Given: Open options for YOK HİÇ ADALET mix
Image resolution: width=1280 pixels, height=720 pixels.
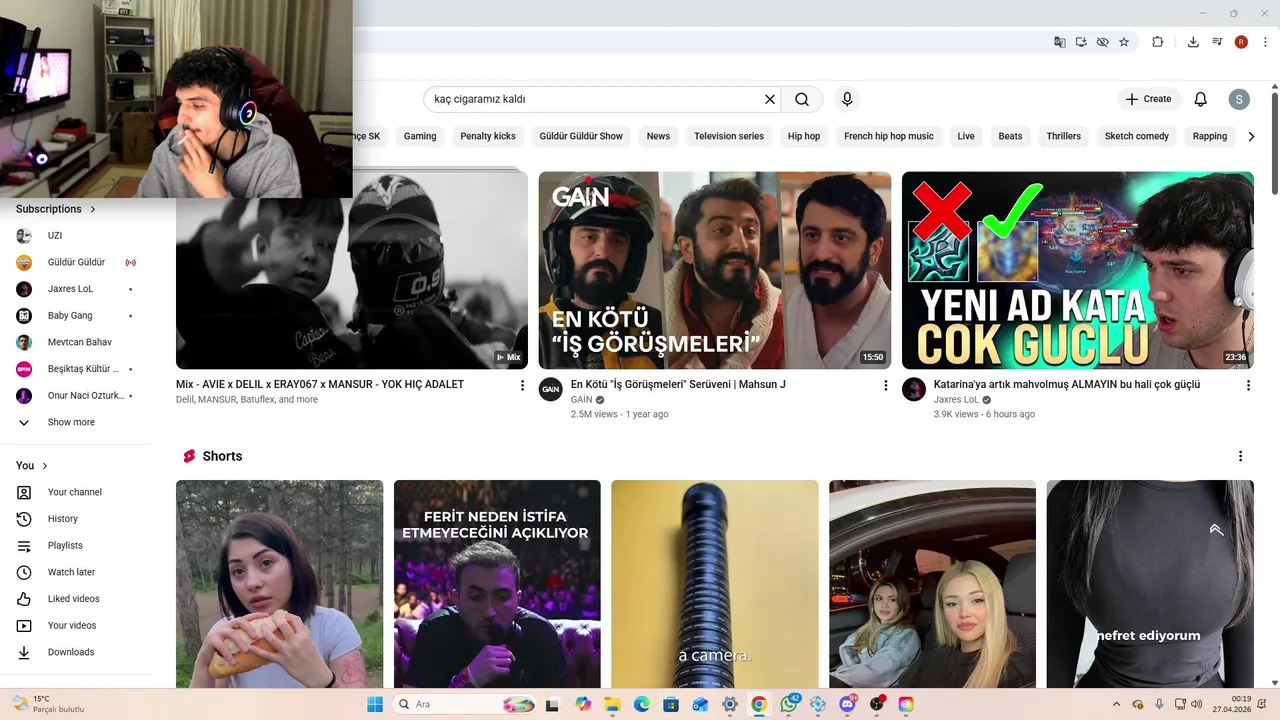Looking at the screenshot, I should [522, 385].
